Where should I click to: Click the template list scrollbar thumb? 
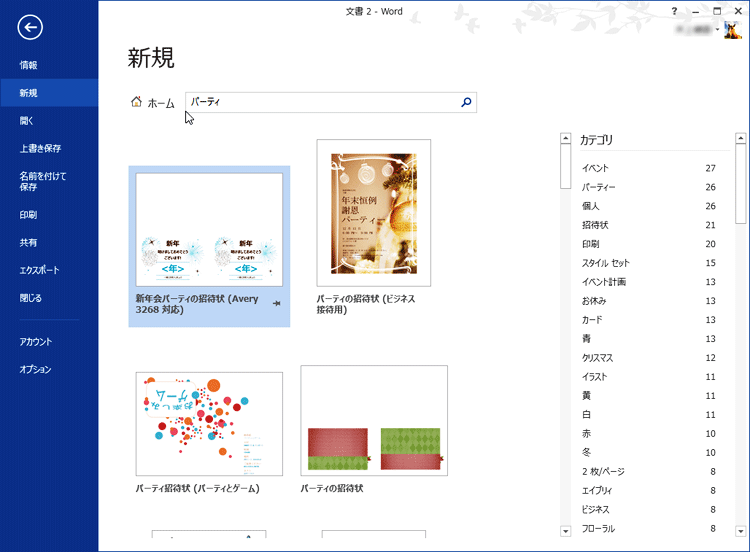[x=565, y=166]
